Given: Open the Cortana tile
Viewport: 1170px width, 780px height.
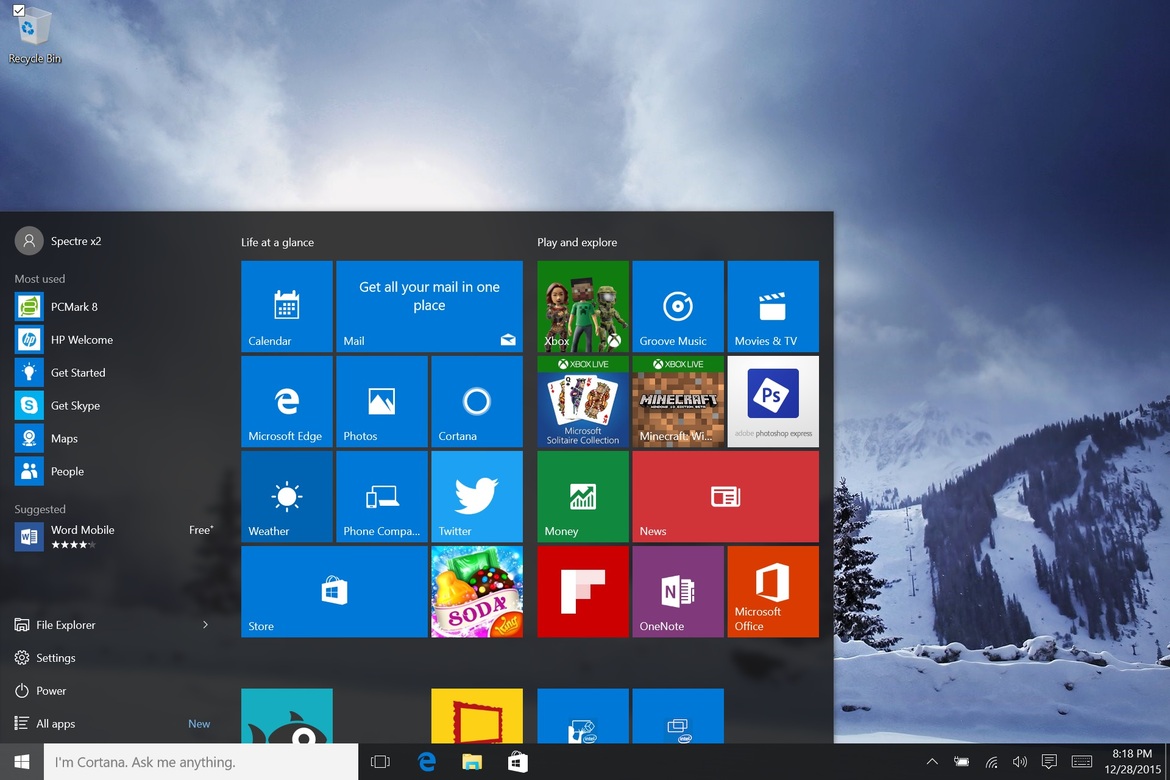Looking at the screenshot, I should click(x=477, y=402).
